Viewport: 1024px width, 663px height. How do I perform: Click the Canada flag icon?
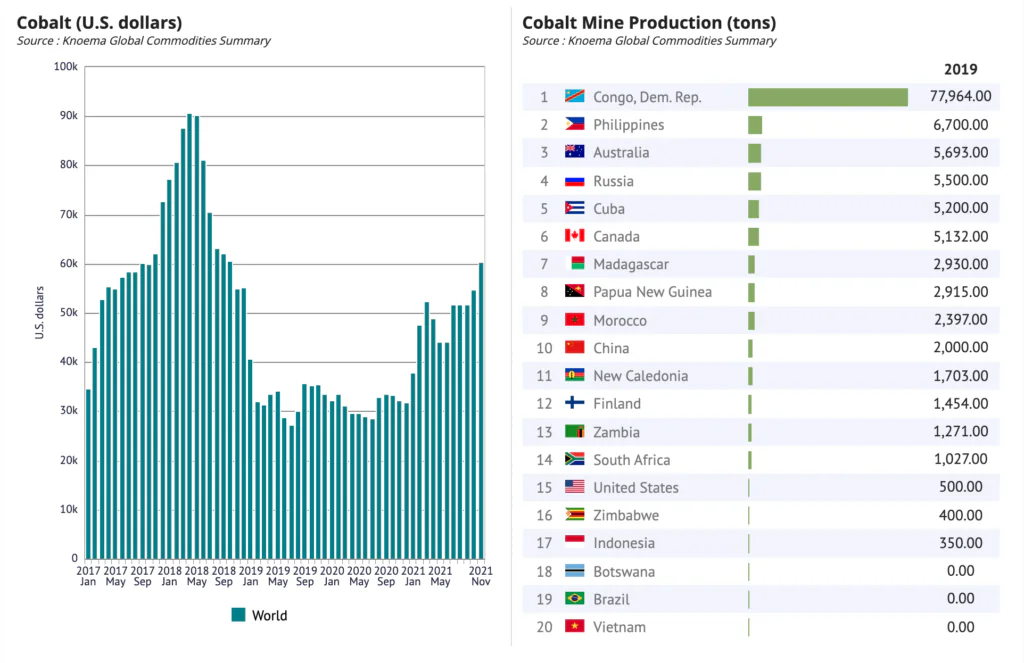[x=575, y=236]
